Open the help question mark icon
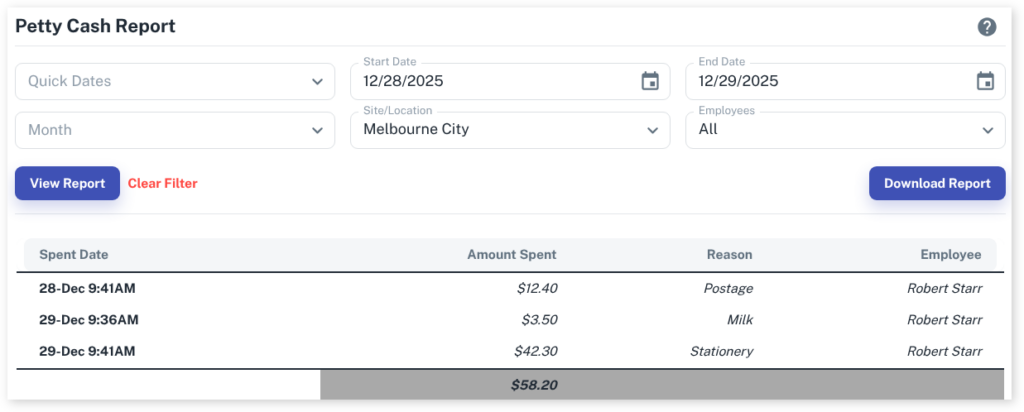 (987, 27)
